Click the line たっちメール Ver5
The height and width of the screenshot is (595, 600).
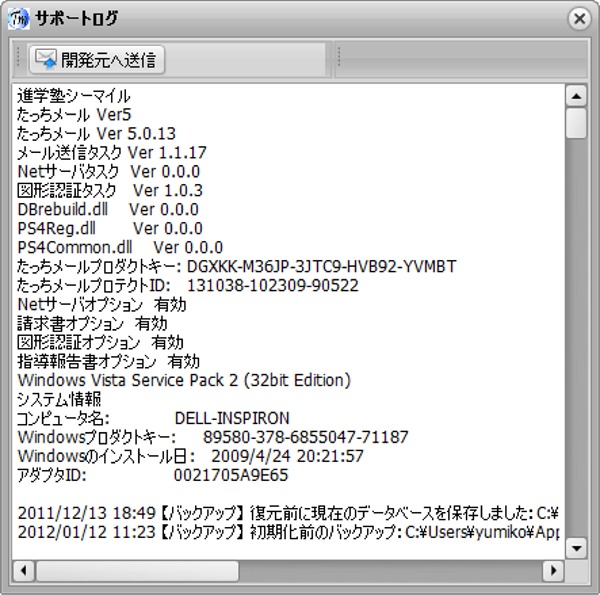[x=74, y=115]
